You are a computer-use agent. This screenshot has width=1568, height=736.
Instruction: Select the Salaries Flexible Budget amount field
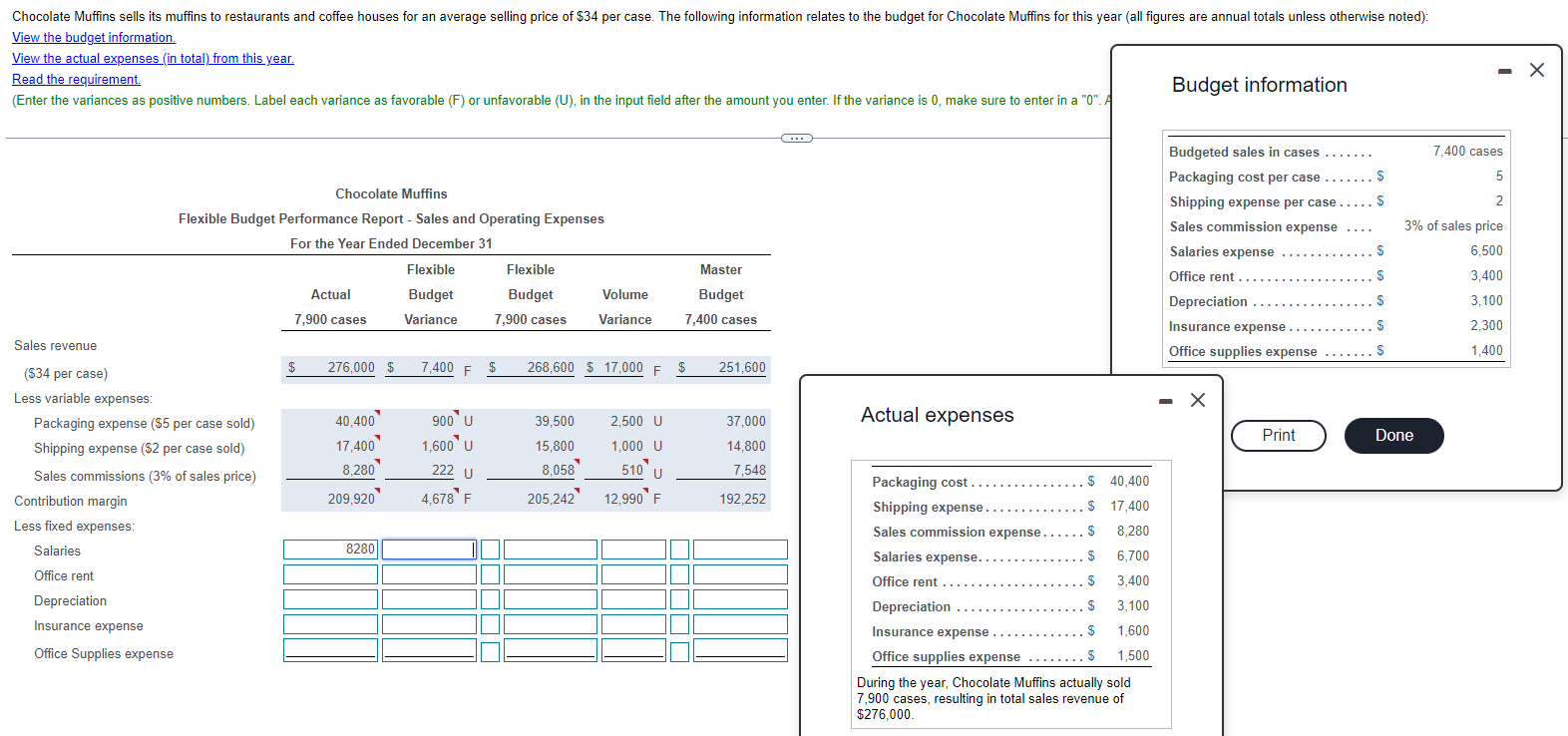pos(550,550)
